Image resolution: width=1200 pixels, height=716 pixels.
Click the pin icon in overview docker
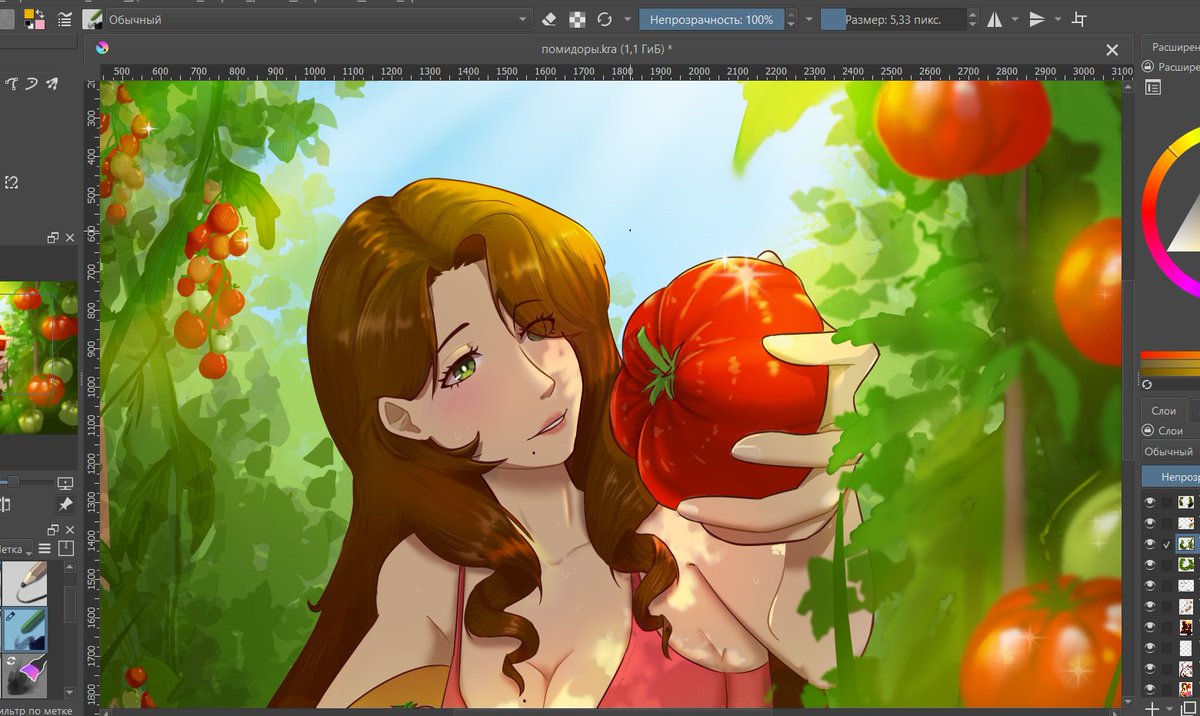click(x=65, y=503)
